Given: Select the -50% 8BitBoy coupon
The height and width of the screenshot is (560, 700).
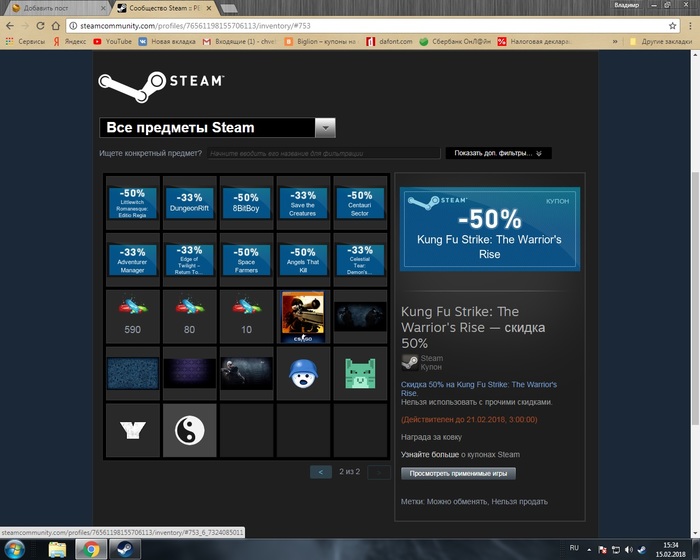Looking at the screenshot, I should [246, 203].
